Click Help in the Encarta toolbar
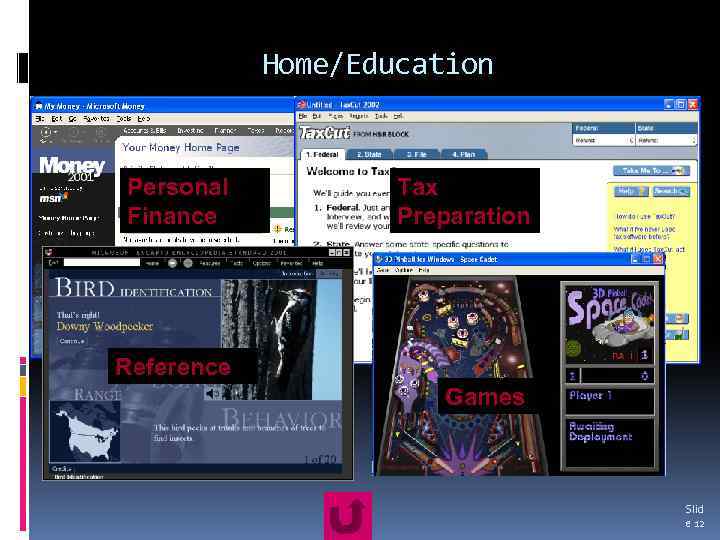Viewport: 720px width, 540px height. (x=318, y=263)
